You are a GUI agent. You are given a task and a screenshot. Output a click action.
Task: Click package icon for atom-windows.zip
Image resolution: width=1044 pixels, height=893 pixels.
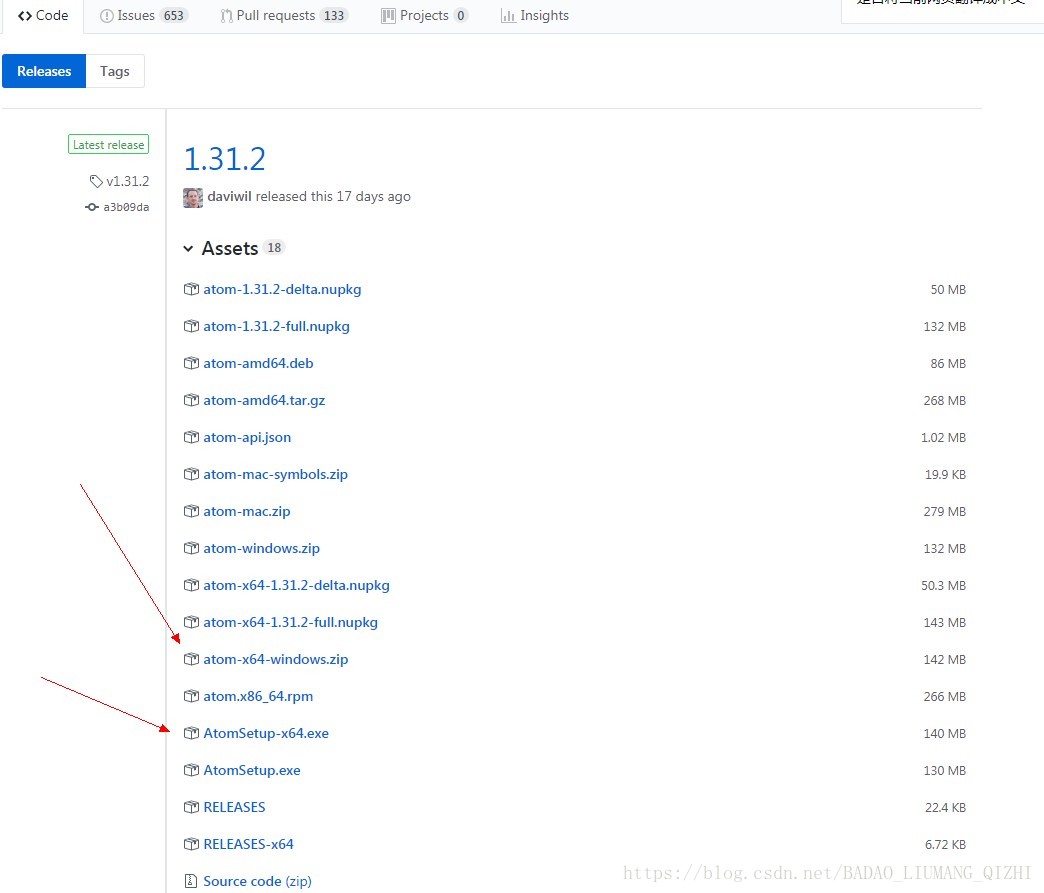tap(191, 547)
